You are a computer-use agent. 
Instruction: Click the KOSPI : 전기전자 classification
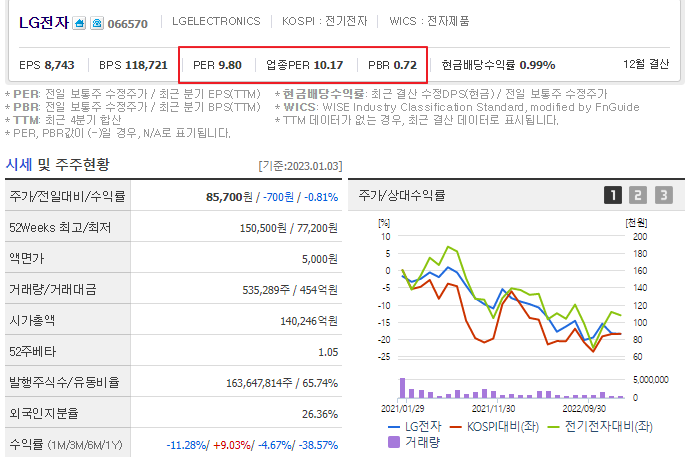click(x=324, y=21)
